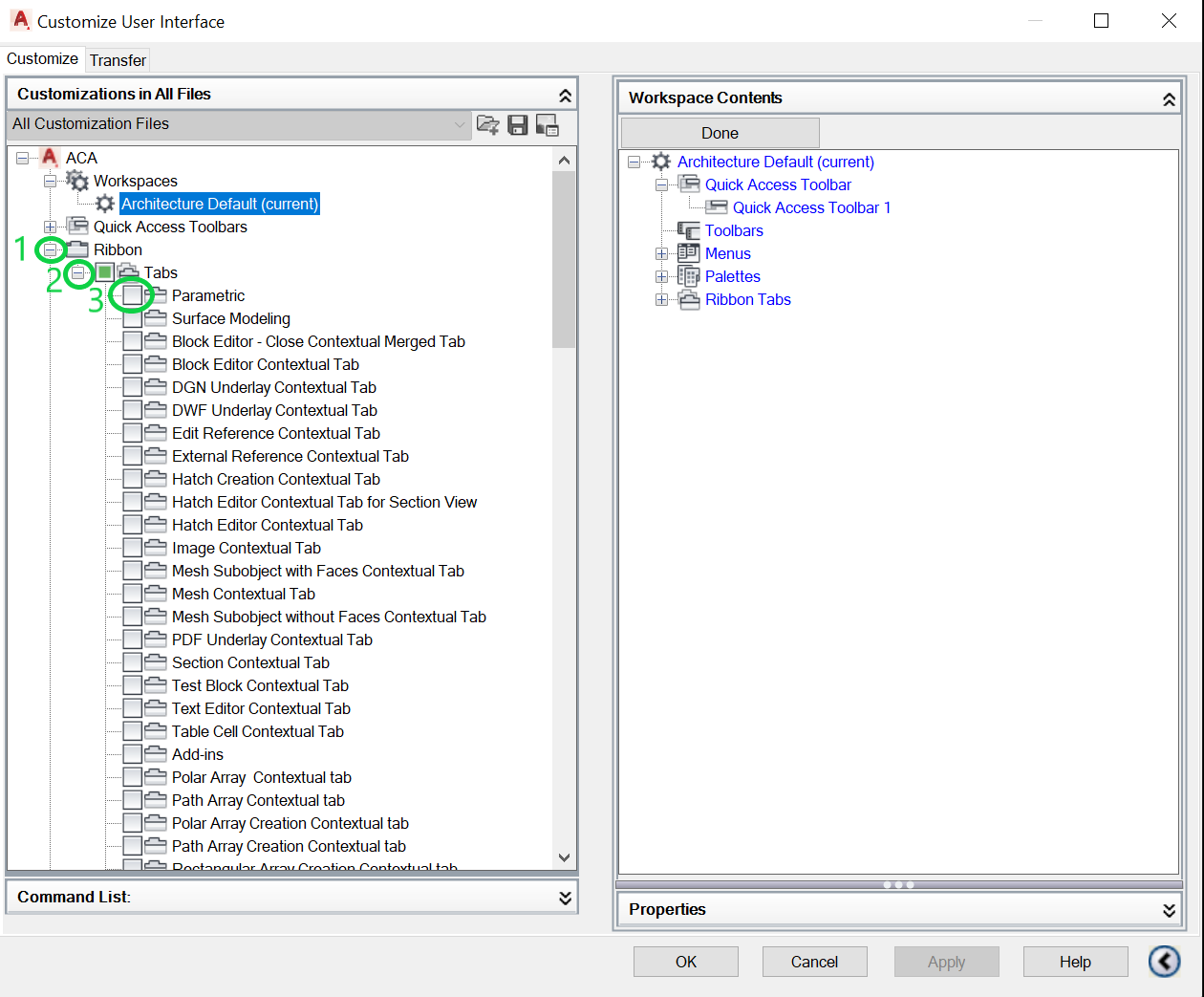
Task: Enable the Edit Reference Contextual Tab checkbox
Action: pyautogui.click(x=133, y=433)
